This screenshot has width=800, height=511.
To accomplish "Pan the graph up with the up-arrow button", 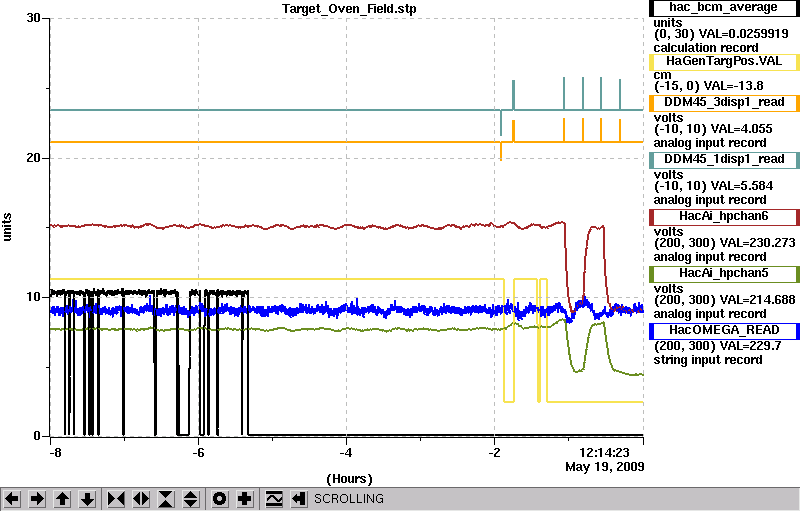I will [63, 498].
